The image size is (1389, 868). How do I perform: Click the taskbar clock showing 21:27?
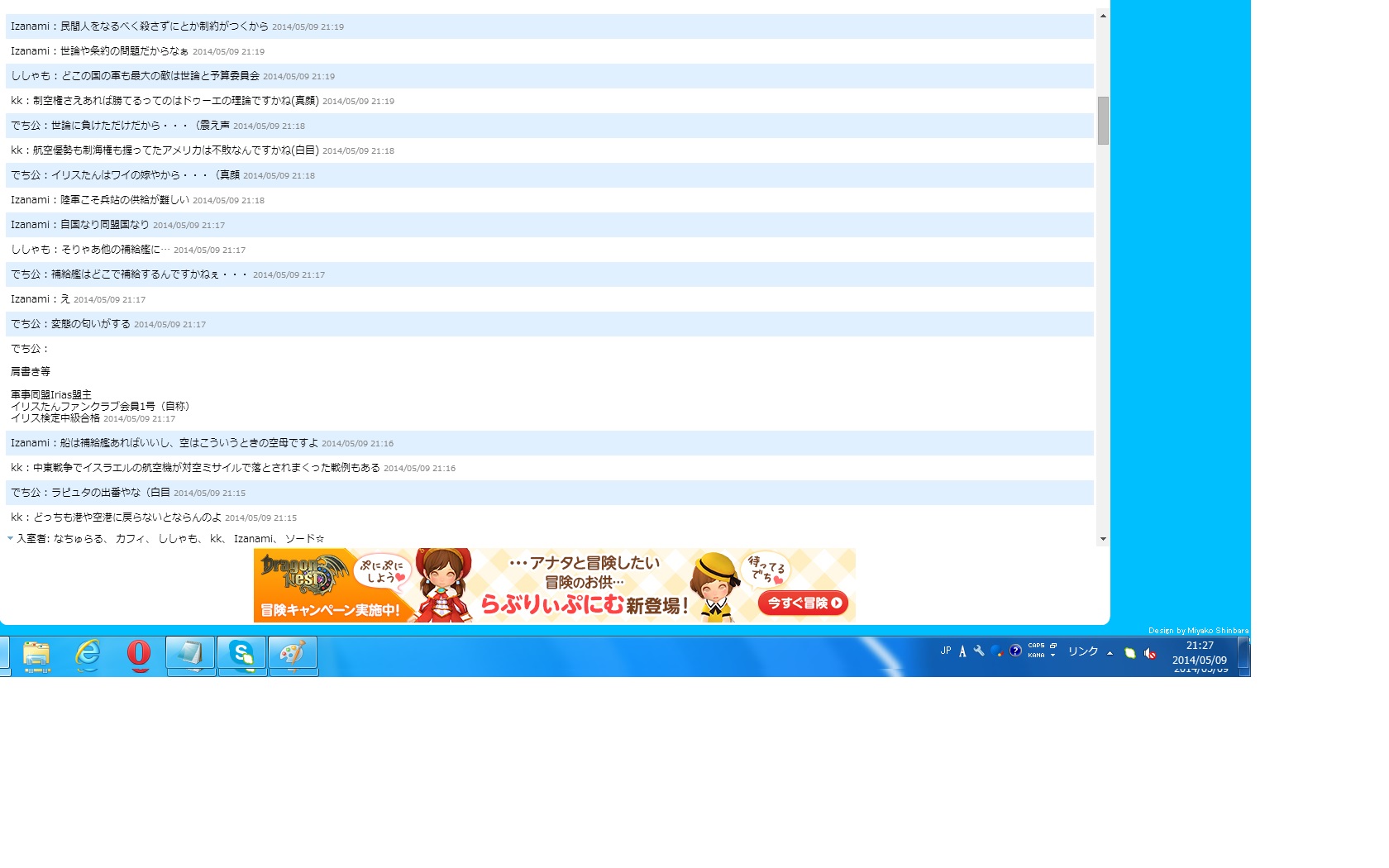[x=1200, y=653]
